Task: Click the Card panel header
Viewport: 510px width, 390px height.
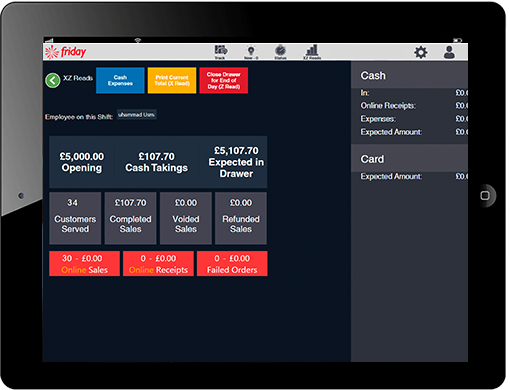Action: pos(409,159)
